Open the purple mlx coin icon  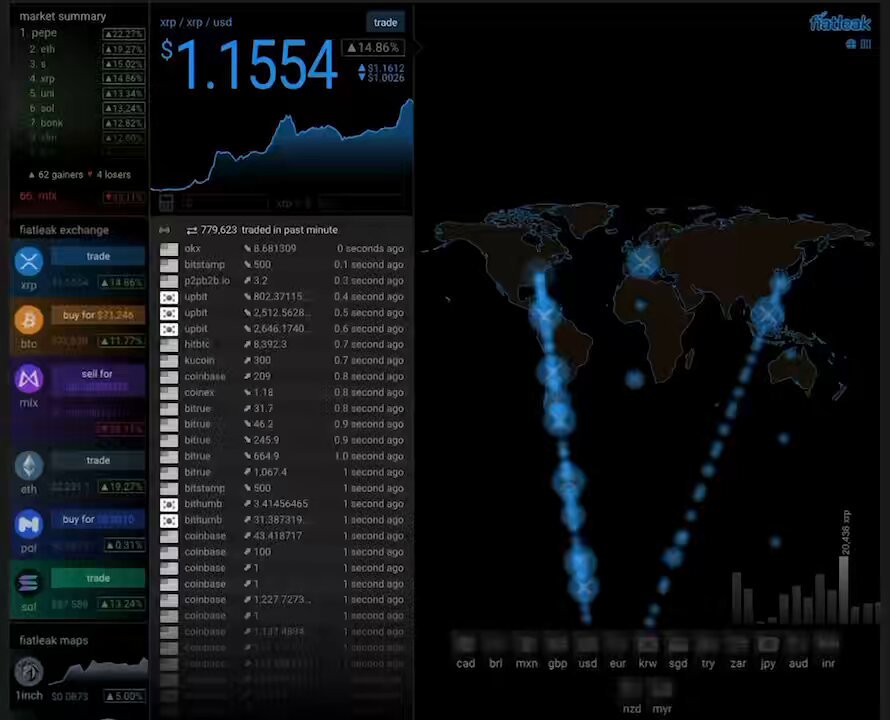tap(29, 379)
